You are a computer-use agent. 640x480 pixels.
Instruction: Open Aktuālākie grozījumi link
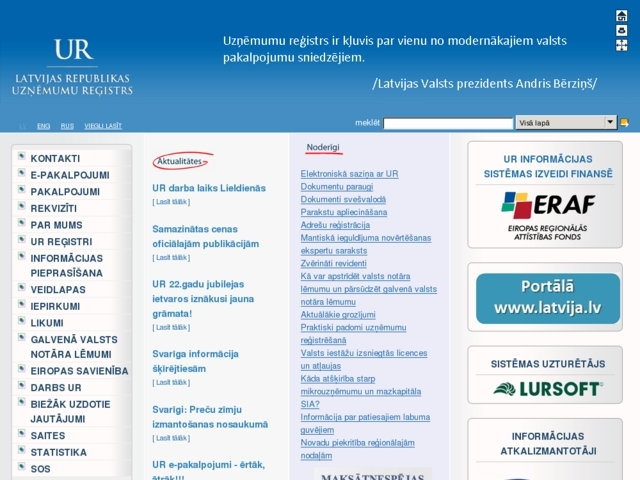pos(338,315)
